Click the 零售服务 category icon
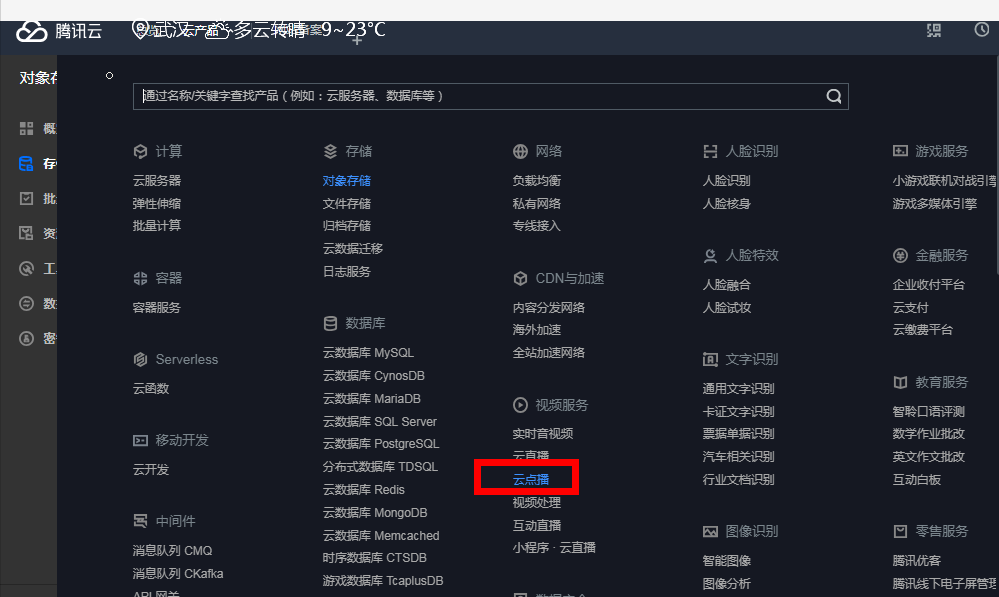The width and height of the screenshot is (999, 597). pyautogui.click(x=900, y=531)
